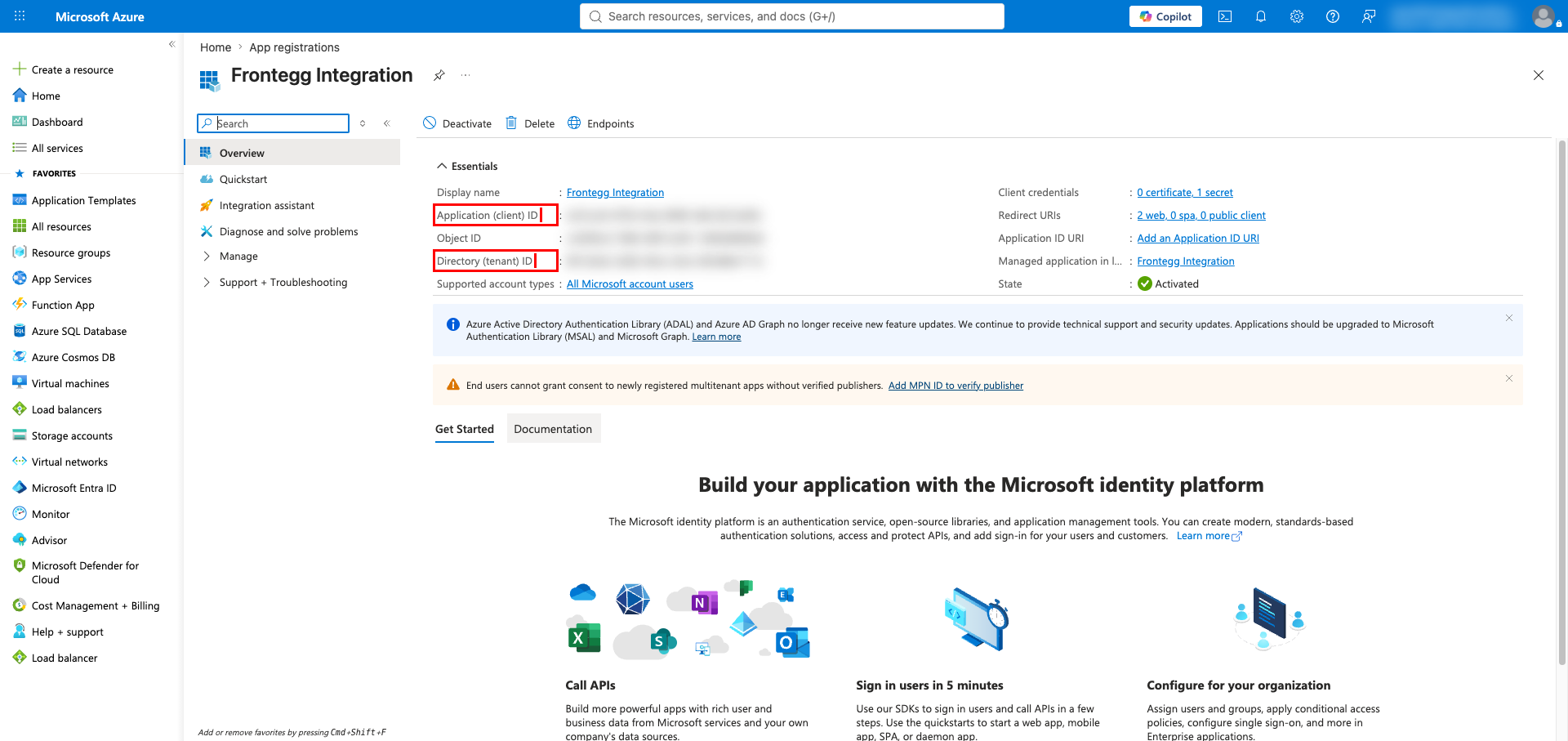Screen dimensions: 1568x741
Task: Open Cloud Shell from the top bar
Action: pos(1225,16)
